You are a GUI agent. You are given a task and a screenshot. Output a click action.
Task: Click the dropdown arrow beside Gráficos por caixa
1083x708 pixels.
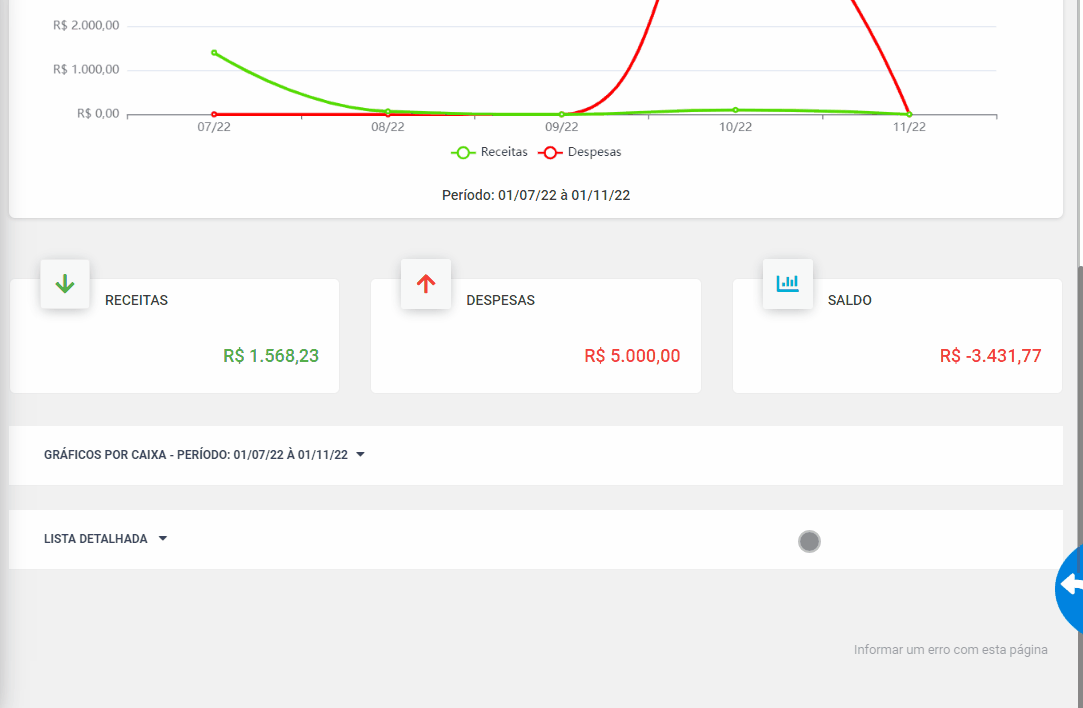pyautogui.click(x=361, y=455)
